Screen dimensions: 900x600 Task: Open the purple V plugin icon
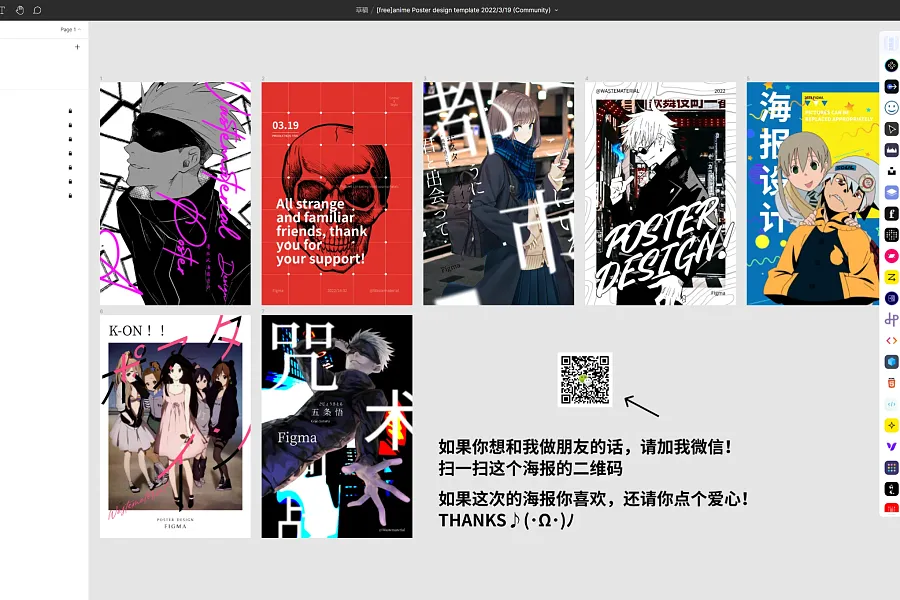pos(891,446)
